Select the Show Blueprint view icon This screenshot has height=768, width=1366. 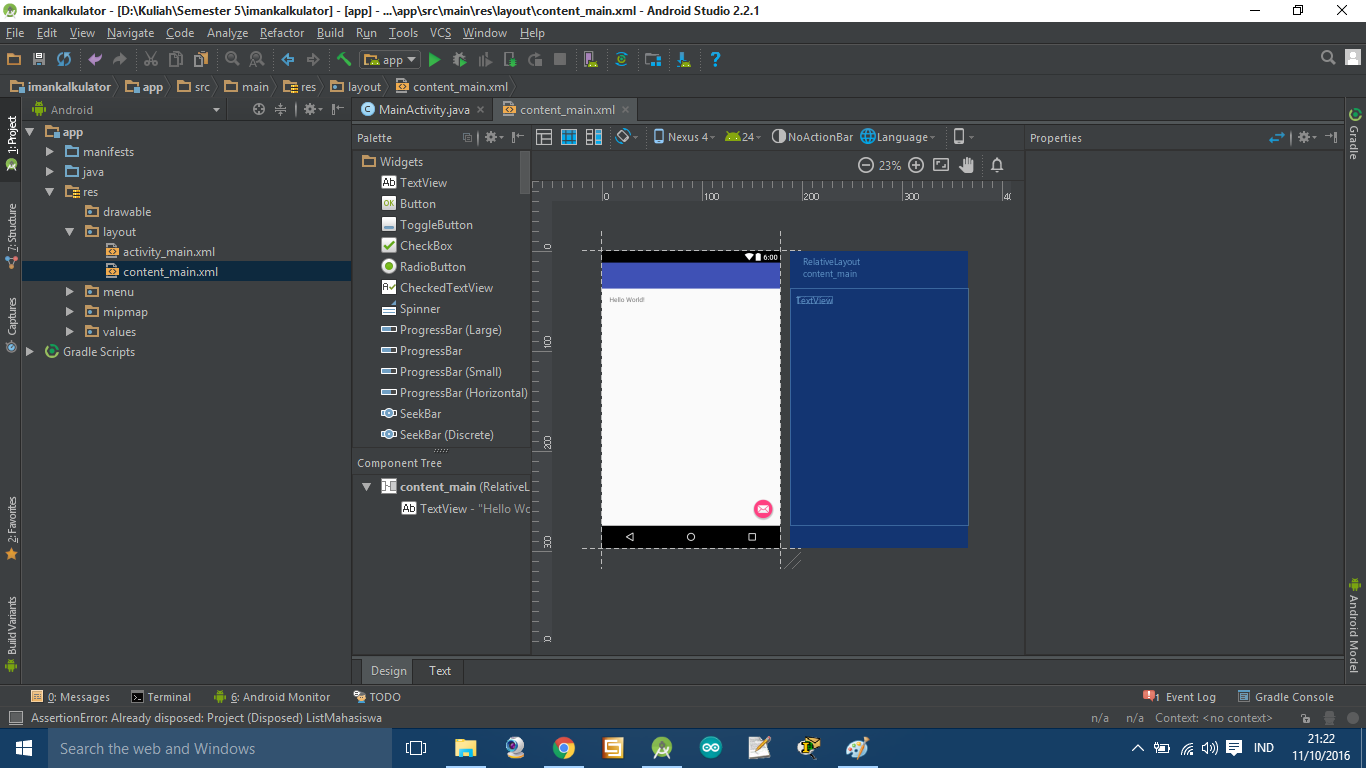[570, 137]
